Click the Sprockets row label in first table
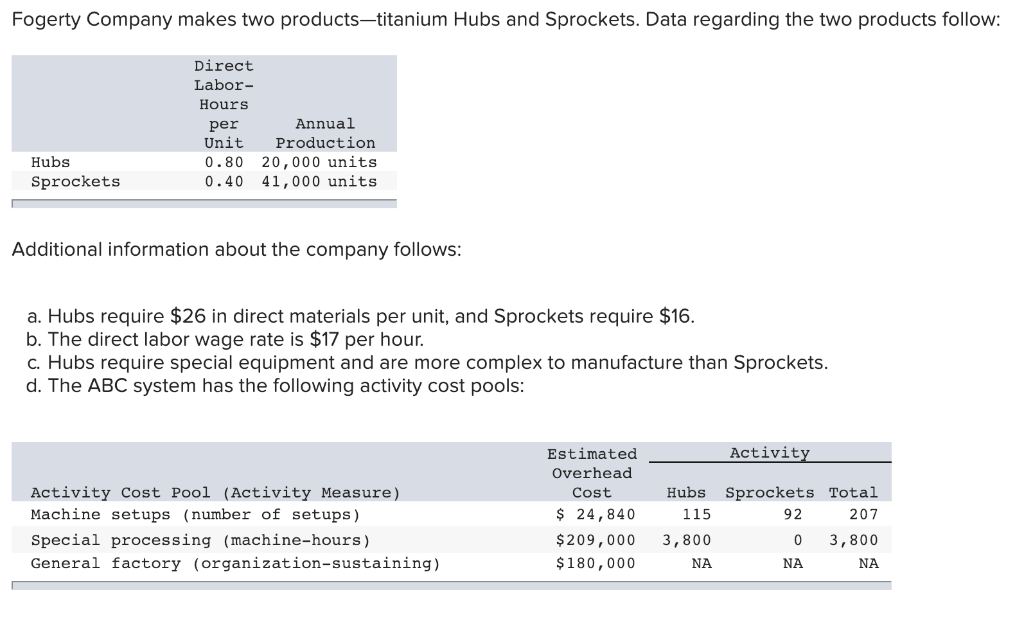The image size is (1024, 617). coord(75,181)
